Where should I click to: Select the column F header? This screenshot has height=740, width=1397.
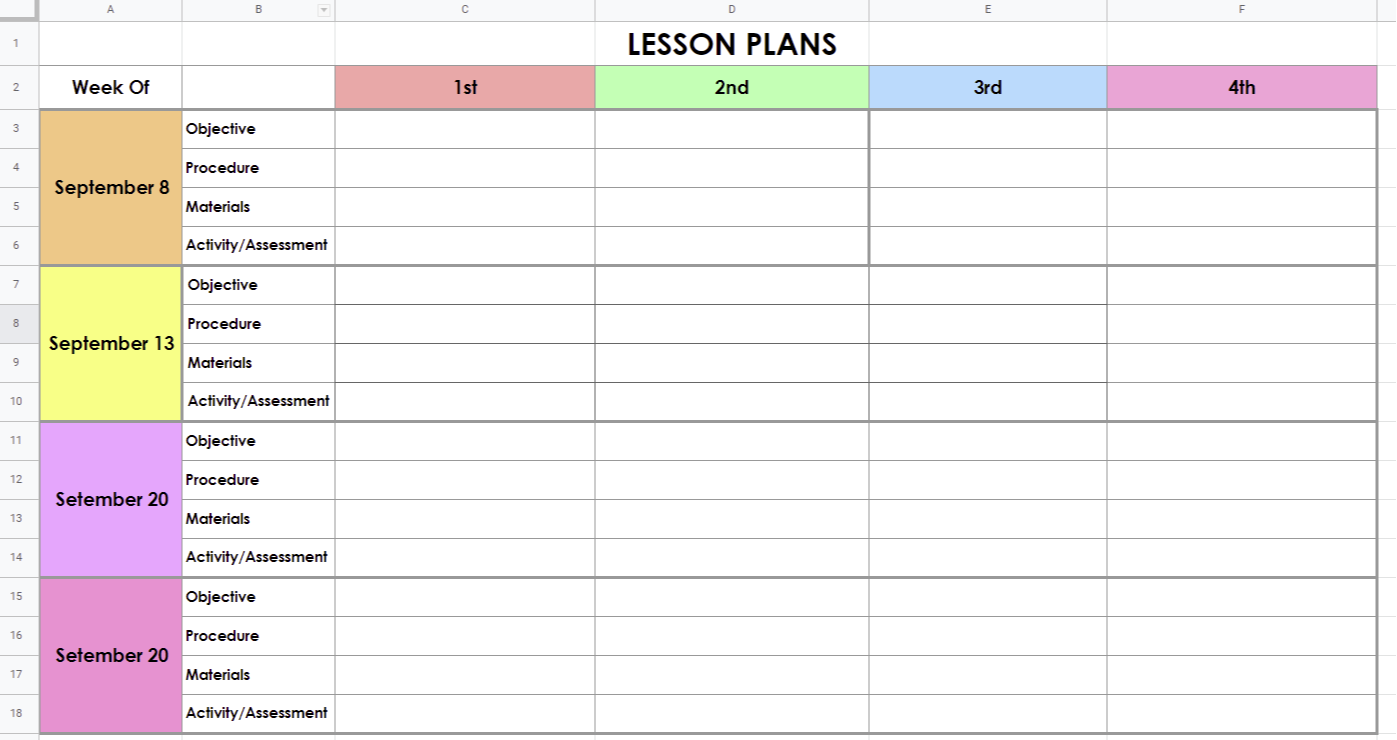pyautogui.click(x=1242, y=10)
